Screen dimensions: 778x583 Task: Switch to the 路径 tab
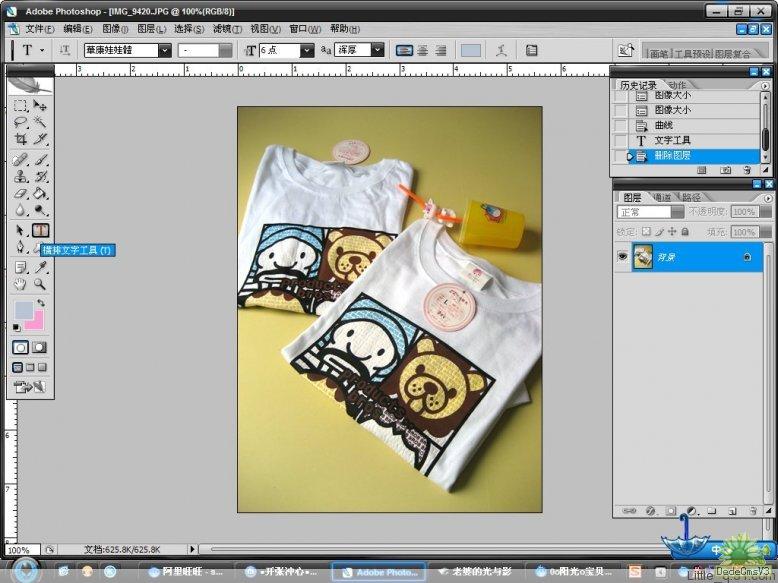691,197
